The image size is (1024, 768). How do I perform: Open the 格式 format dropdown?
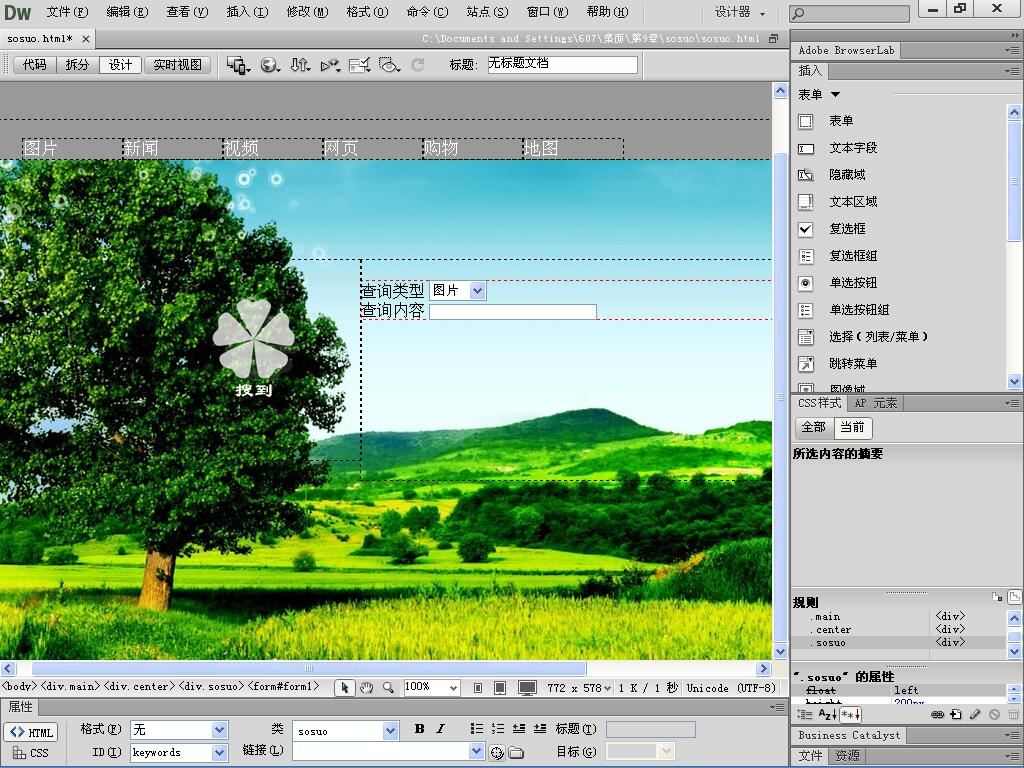[219, 730]
